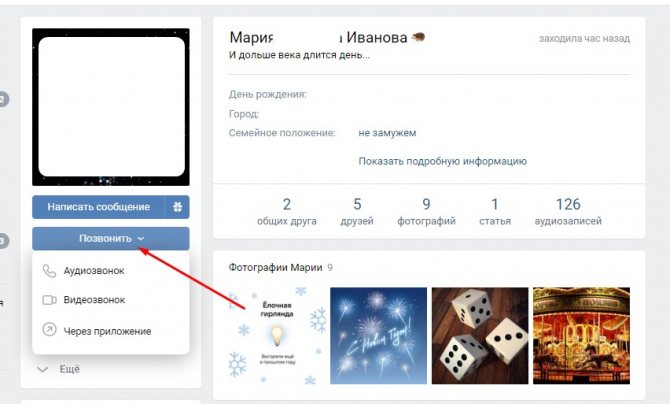The image size is (670, 404).
Task: Click the arrow icon for Через приложение
Action: tap(49, 329)
